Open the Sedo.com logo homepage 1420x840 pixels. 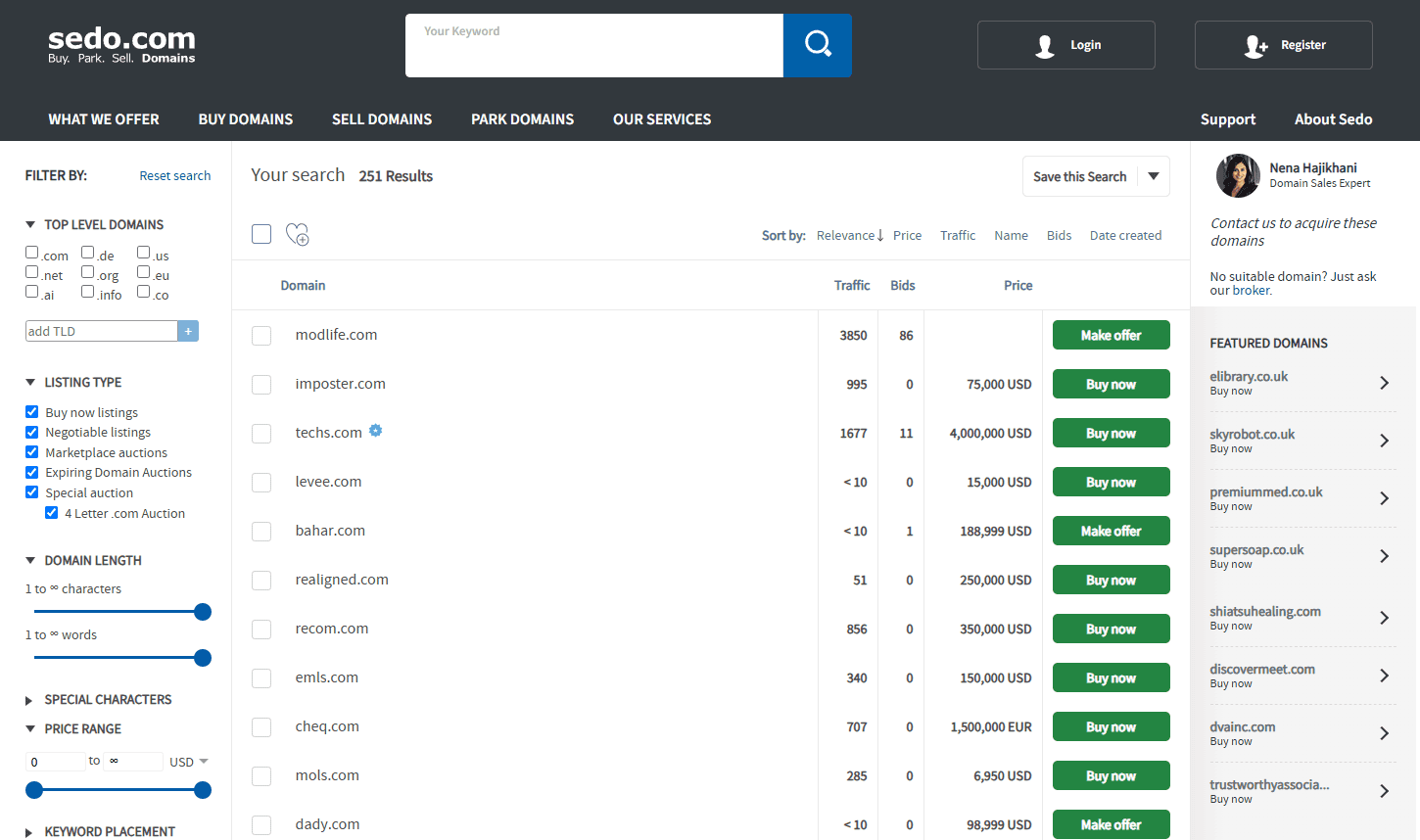(x=120, y=44)
